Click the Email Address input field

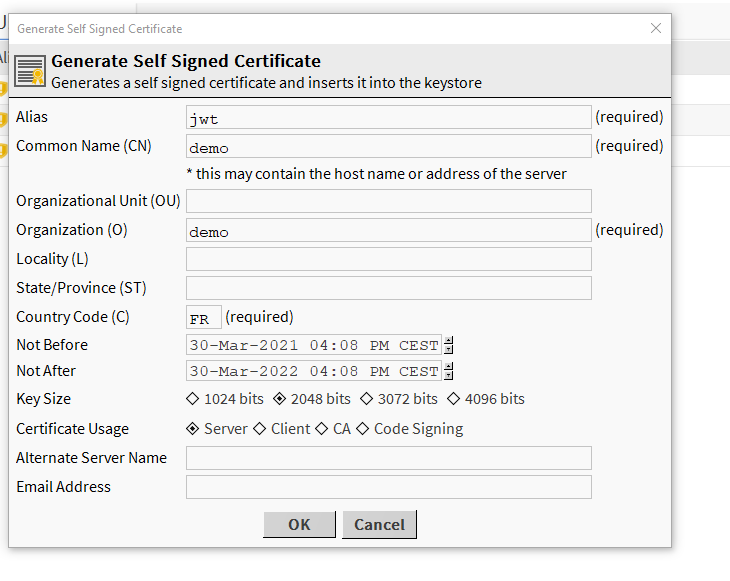pyautogui.click(x=388, y=487)
